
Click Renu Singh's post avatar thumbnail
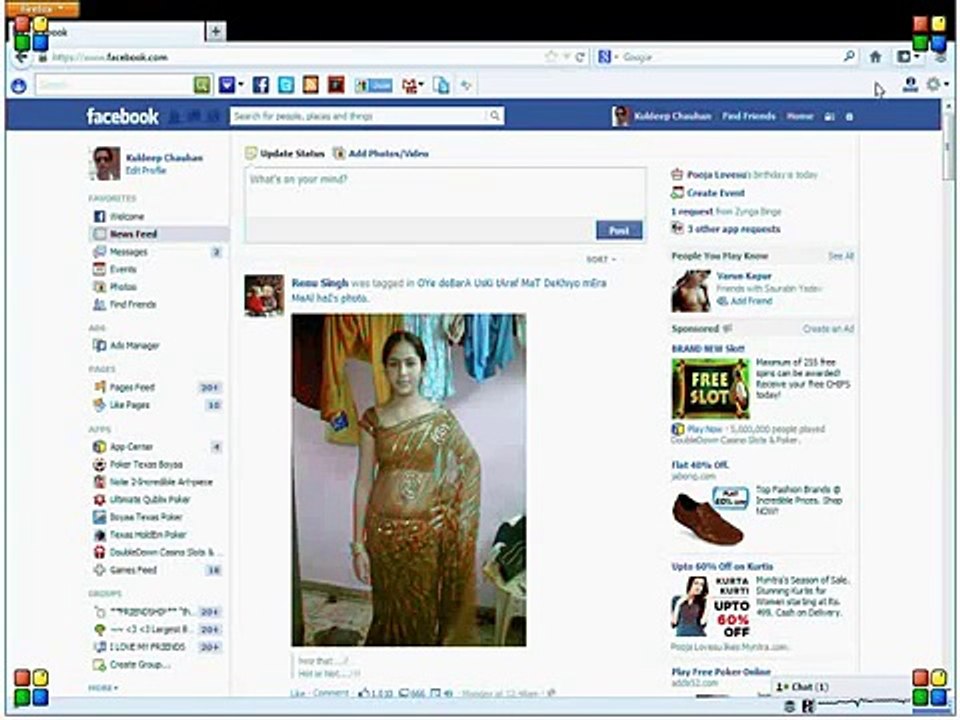point(264,296)
